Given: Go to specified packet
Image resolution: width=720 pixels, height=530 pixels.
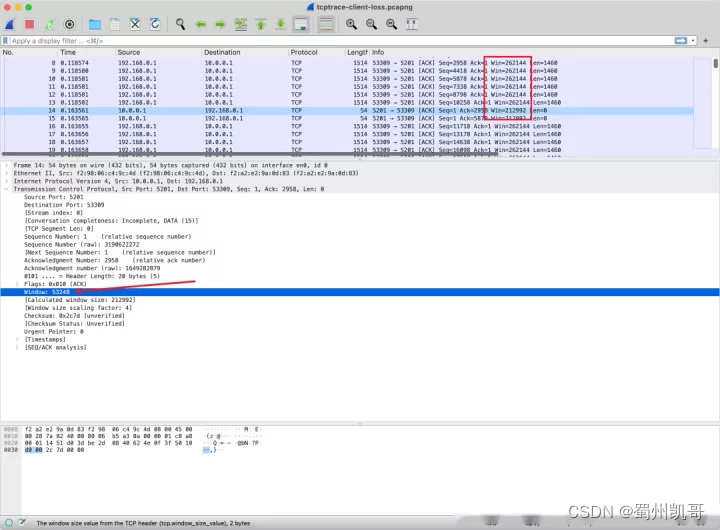Looking at the screenshot, I should click(x=241, y=24).
